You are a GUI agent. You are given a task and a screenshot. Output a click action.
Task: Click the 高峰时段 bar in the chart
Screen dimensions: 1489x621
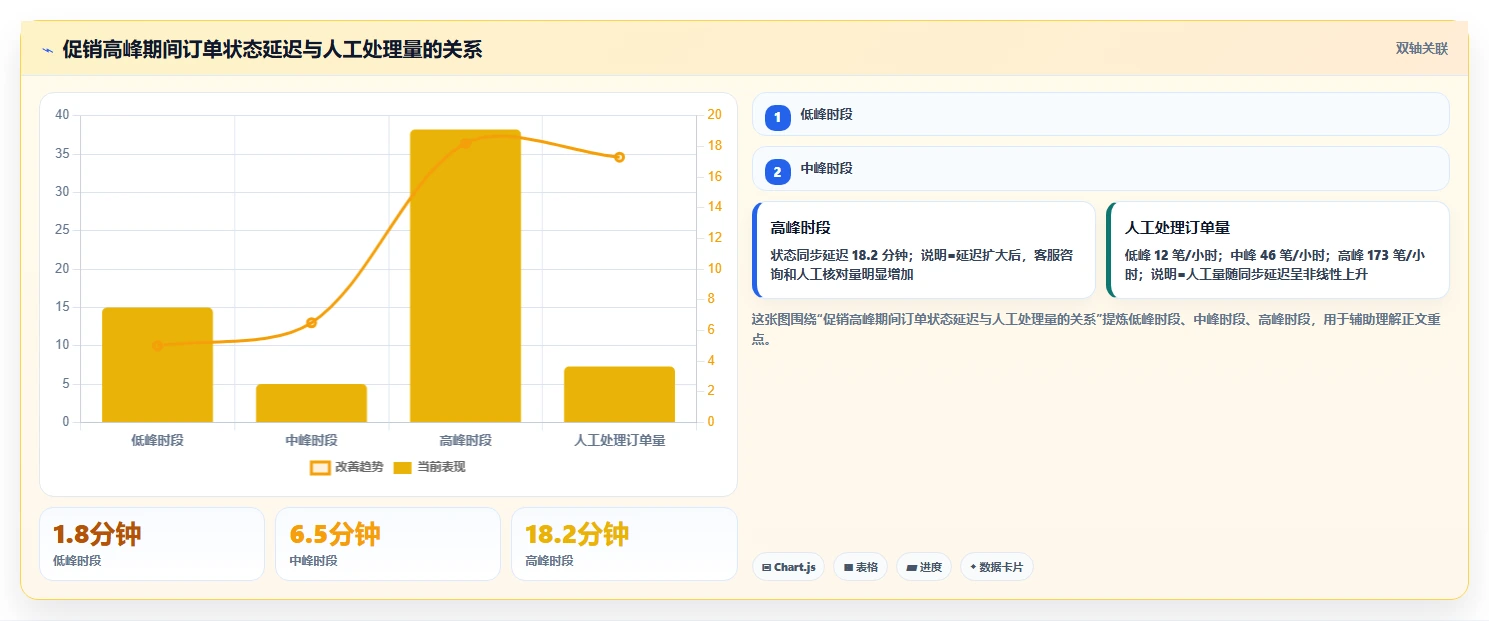point(465,276)
